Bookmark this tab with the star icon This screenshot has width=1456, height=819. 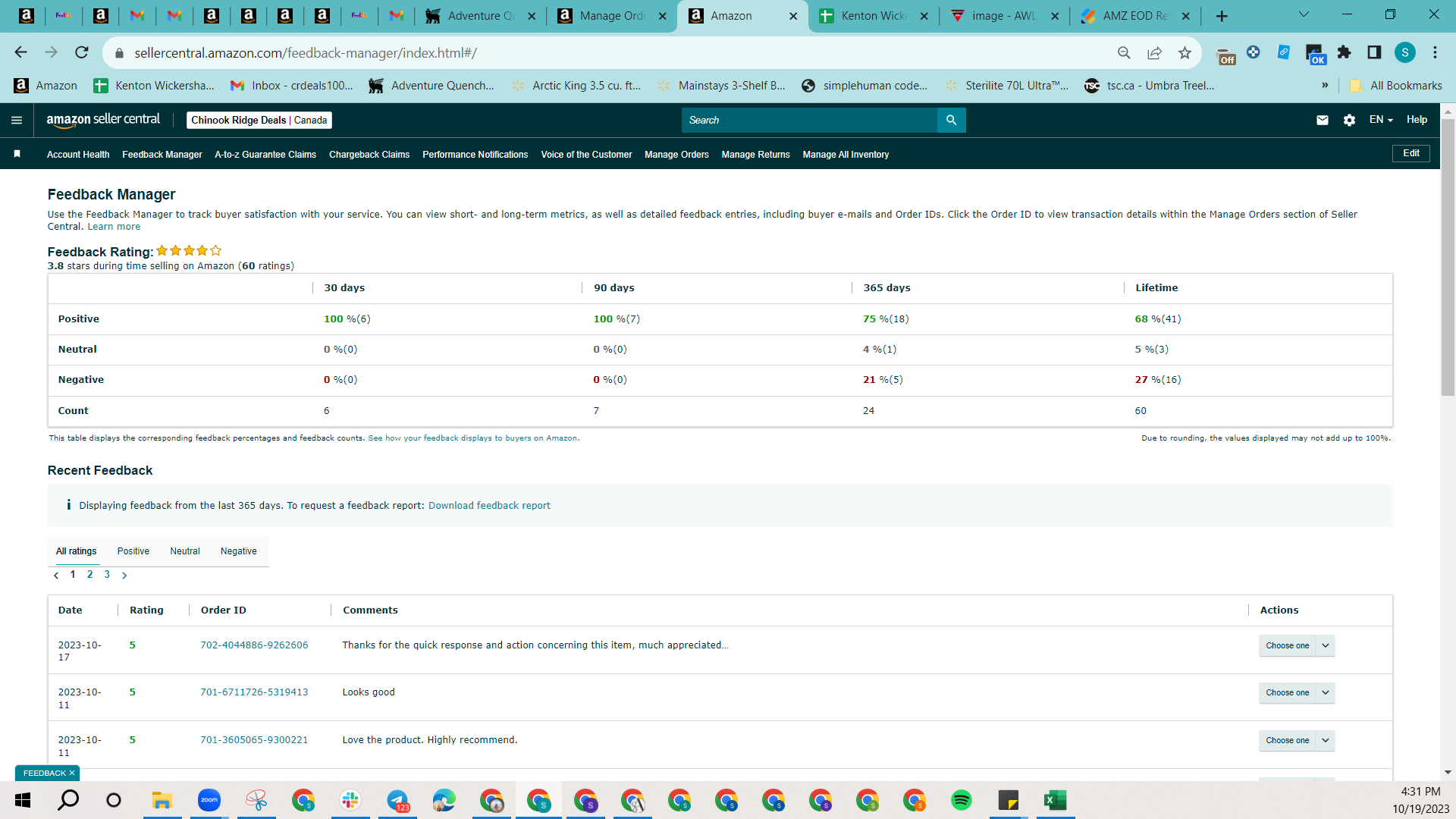tap(1185, 52)
